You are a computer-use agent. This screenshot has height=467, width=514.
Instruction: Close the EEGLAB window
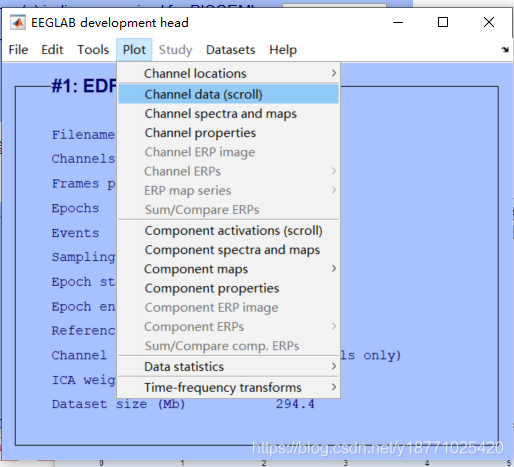489,23
